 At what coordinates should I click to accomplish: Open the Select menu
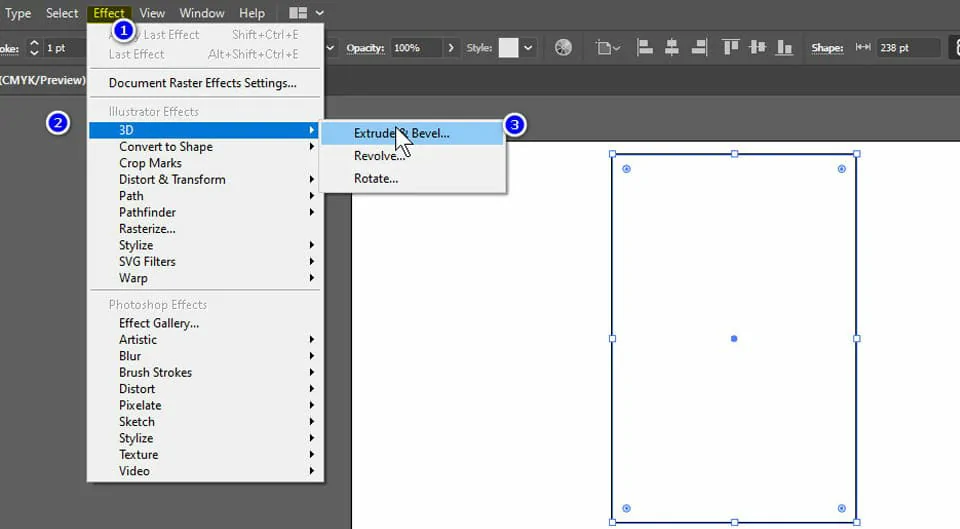tap(62, 13)
